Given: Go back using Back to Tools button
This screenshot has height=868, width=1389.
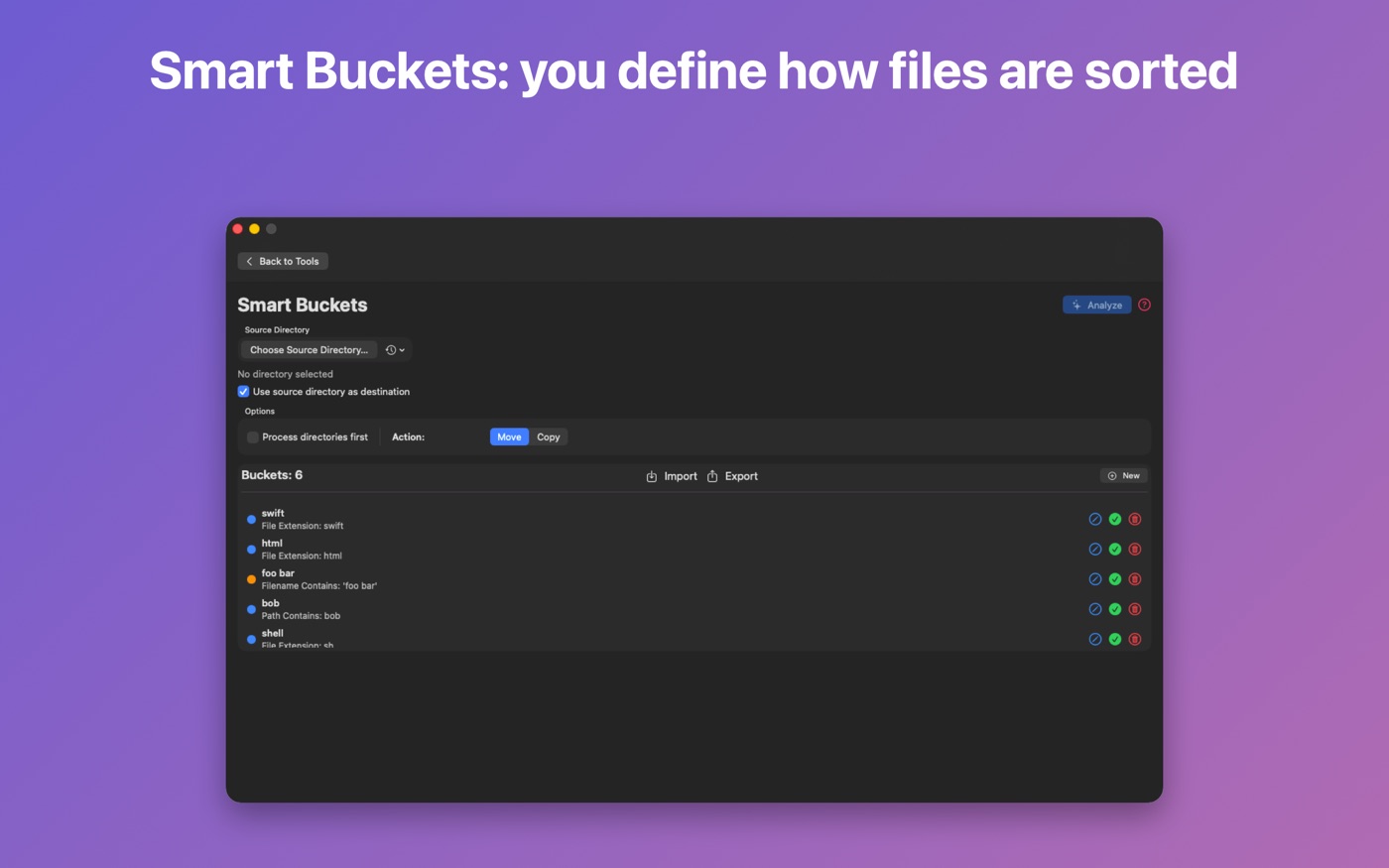Looking at the screenshot, I should [283, 261].
